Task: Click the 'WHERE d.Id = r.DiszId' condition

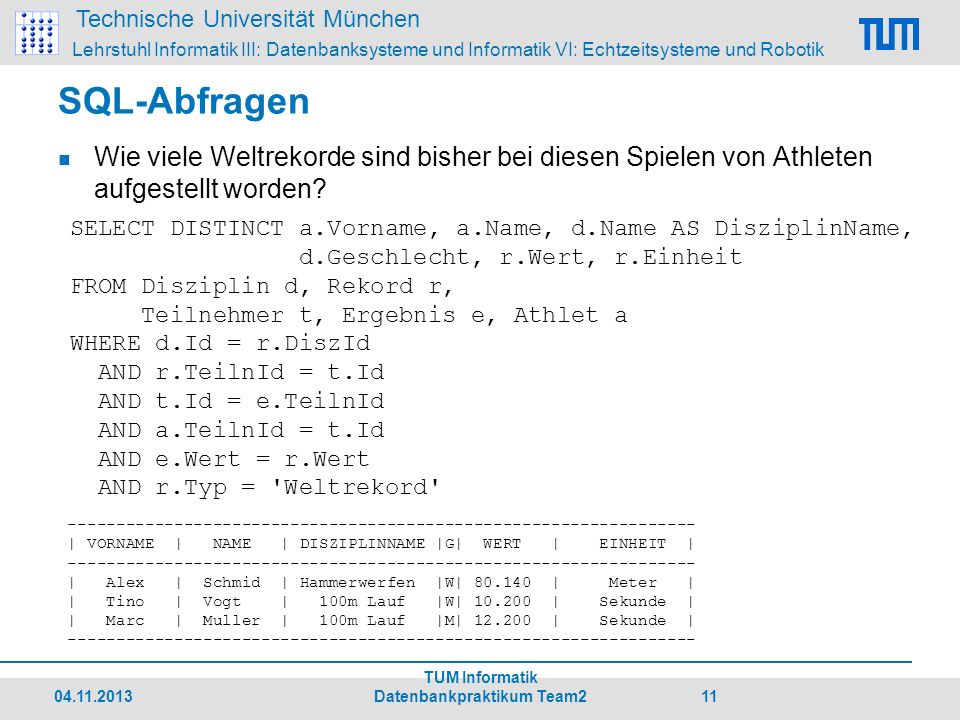Action: [220, 343]
